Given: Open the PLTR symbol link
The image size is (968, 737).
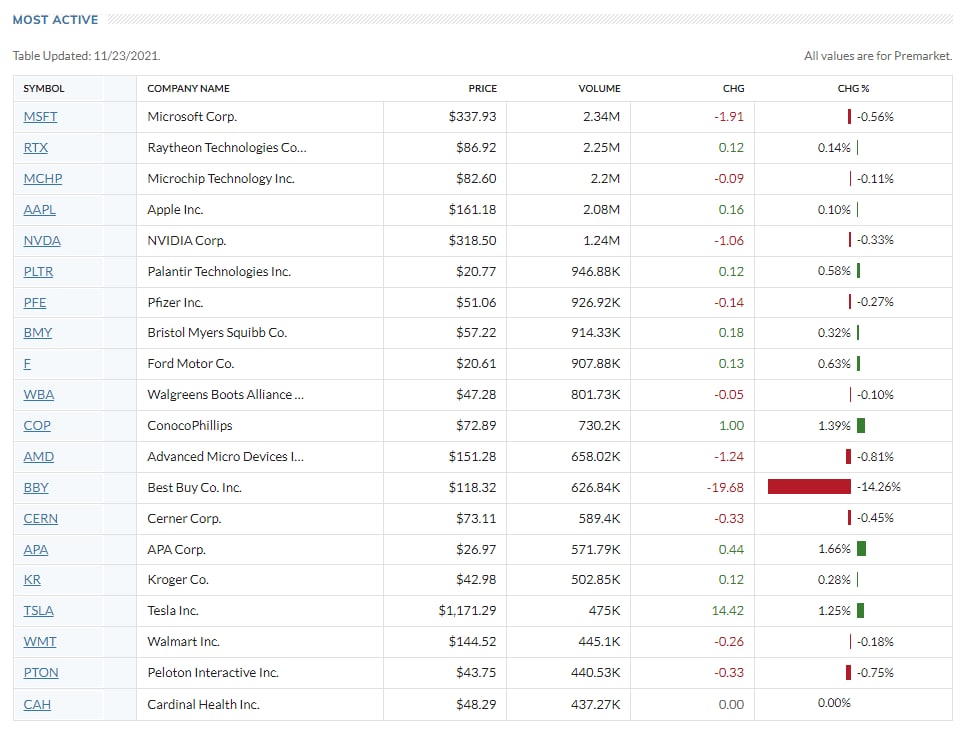Looking at the screenshot, I should point(38,272).
